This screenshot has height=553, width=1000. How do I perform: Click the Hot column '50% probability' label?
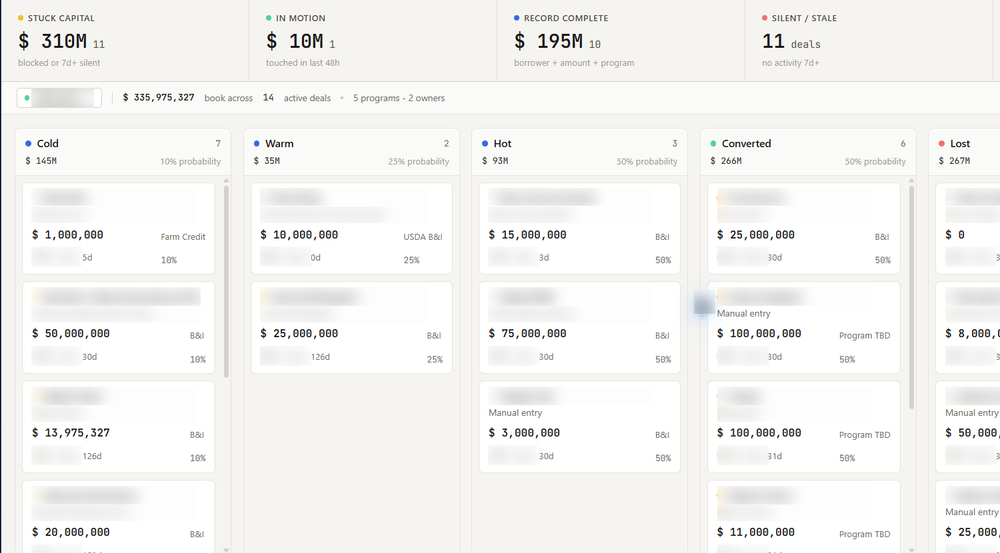point(647,161)
